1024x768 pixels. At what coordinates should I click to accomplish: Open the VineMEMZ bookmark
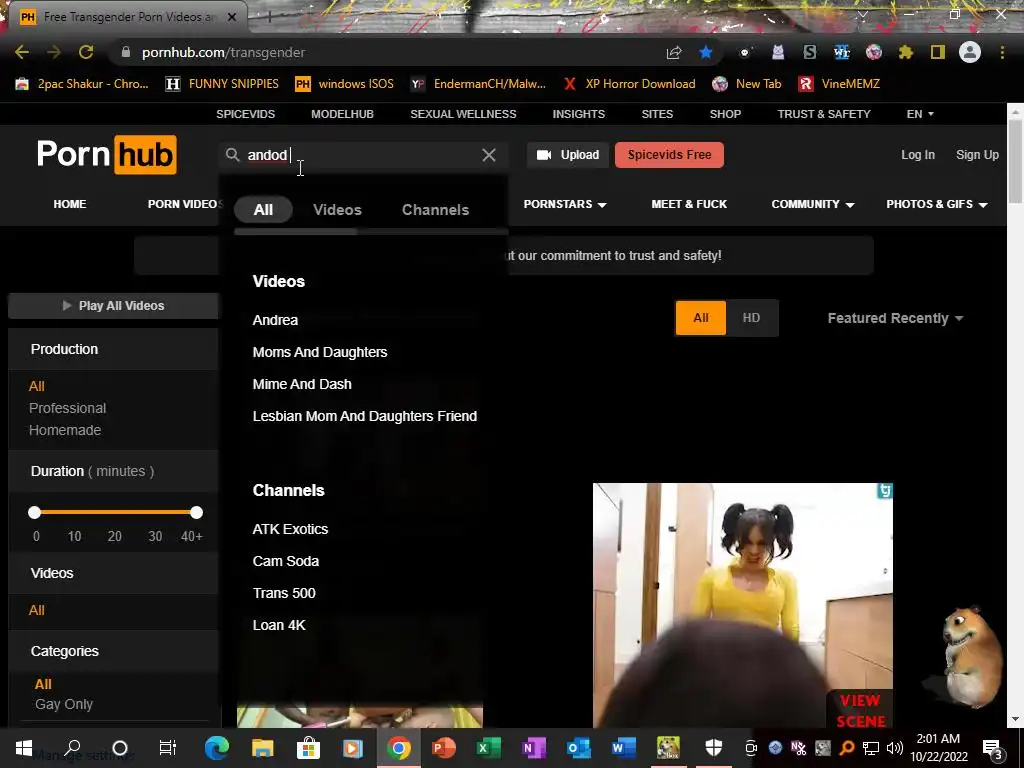840,84
